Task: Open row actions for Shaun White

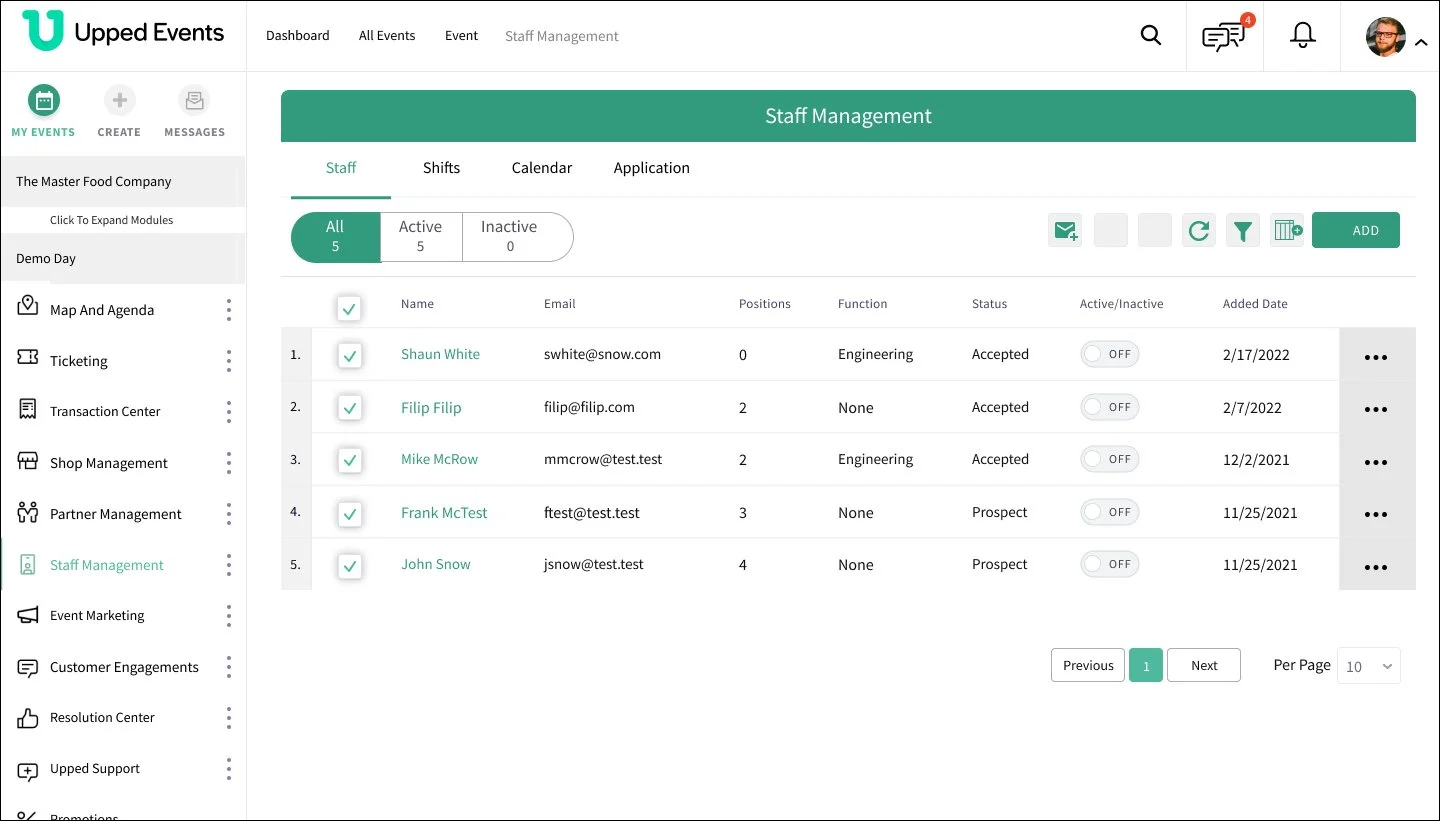Action: tap(1376, 357)
